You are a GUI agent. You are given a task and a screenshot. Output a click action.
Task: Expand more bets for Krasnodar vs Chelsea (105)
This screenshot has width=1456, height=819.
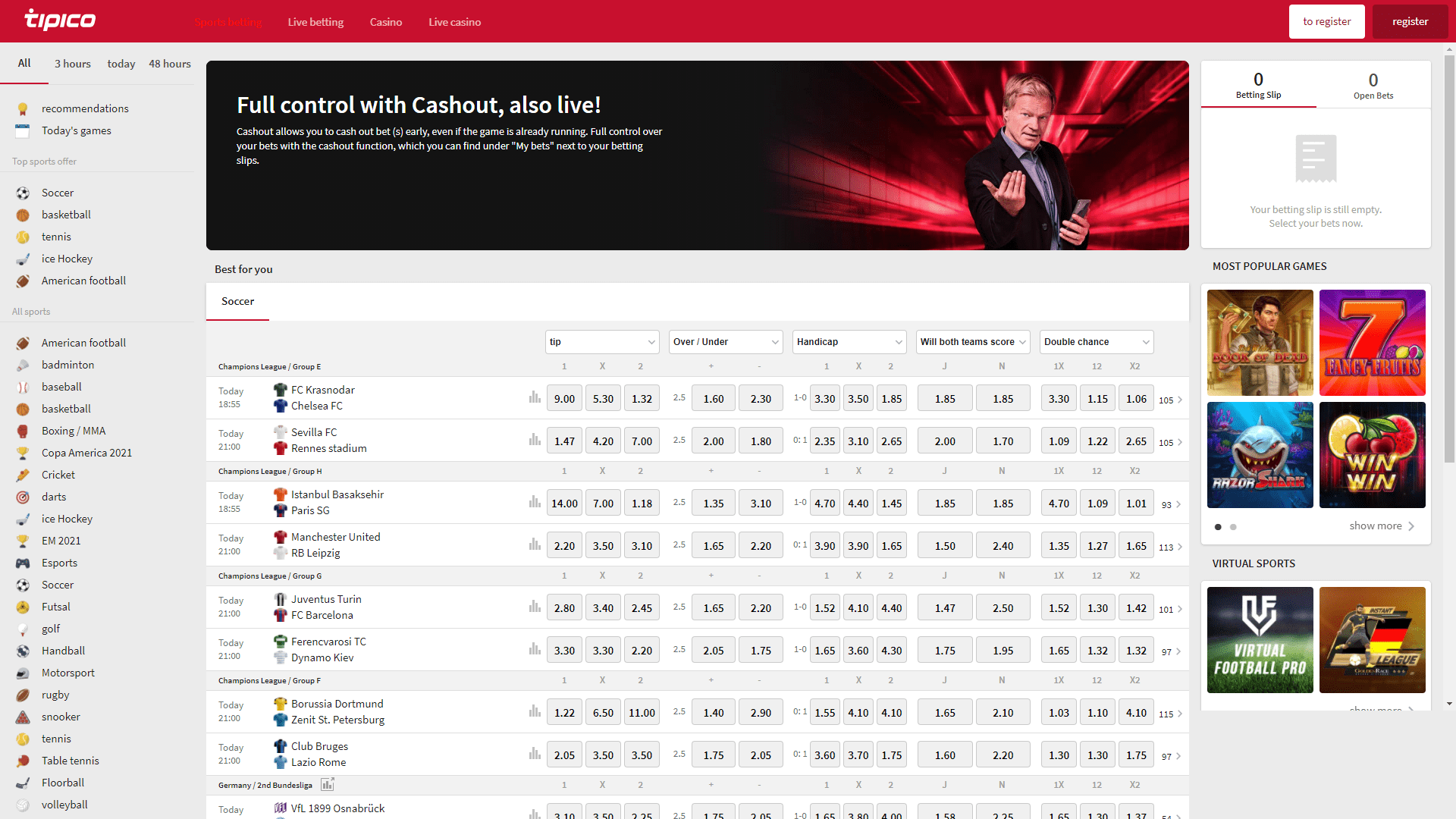pyautogui.click(x=1171, y=400)
